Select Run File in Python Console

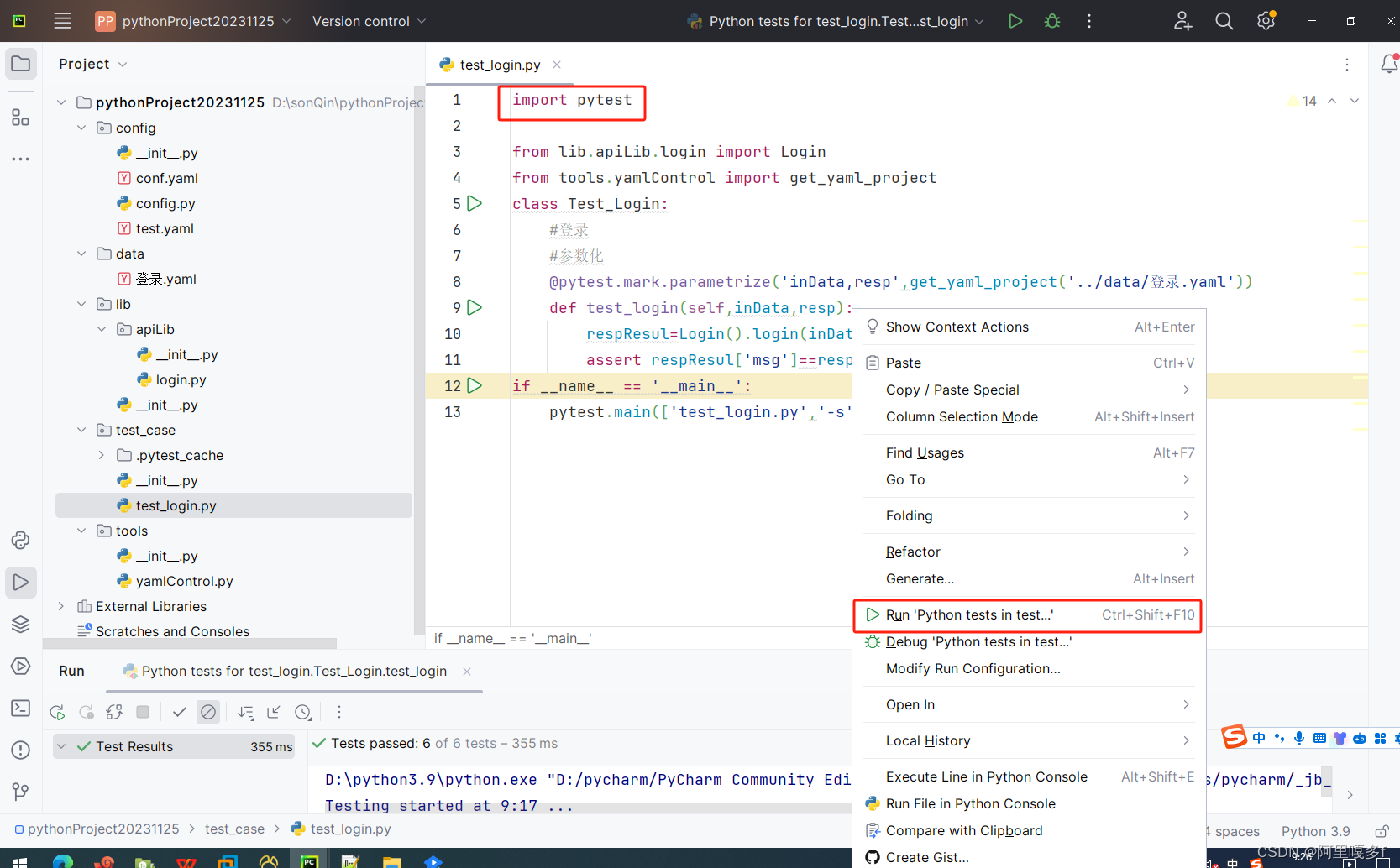pyautogui.click(x=1030, y=803)
